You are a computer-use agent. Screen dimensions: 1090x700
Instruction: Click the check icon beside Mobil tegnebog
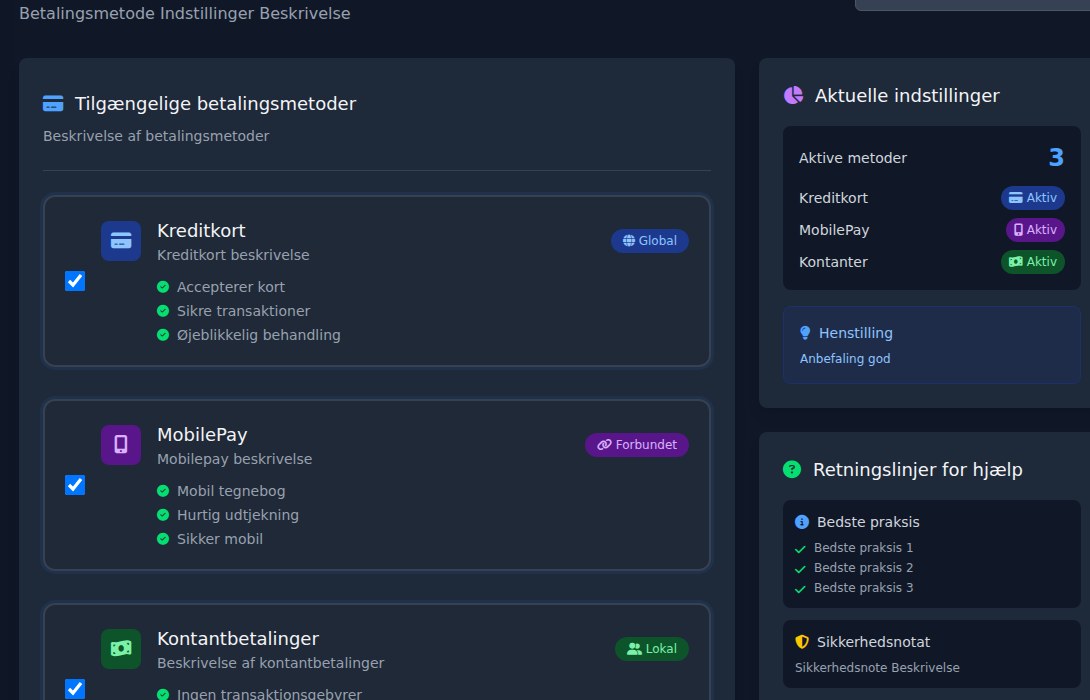pyautogui.click(x=163, y=491)
